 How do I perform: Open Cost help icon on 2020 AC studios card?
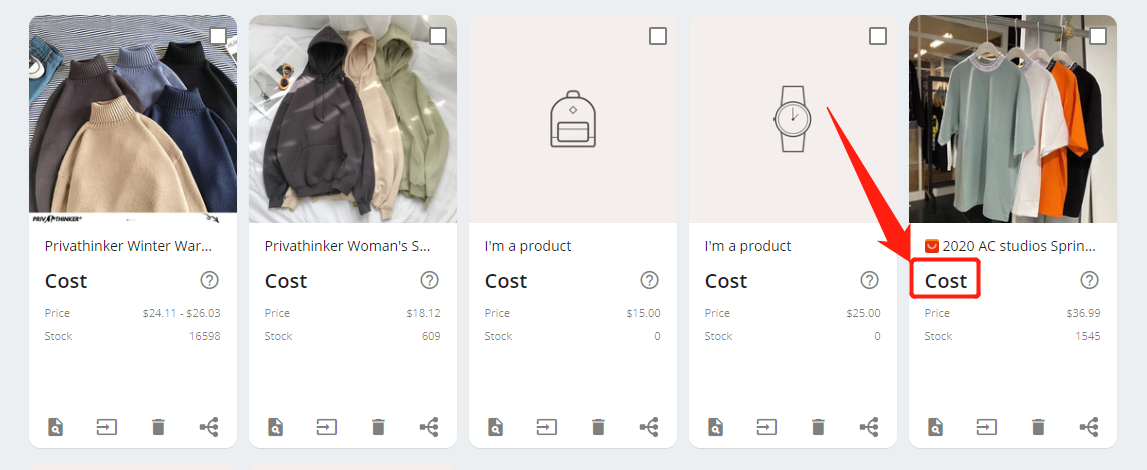tap(1089, 280)
